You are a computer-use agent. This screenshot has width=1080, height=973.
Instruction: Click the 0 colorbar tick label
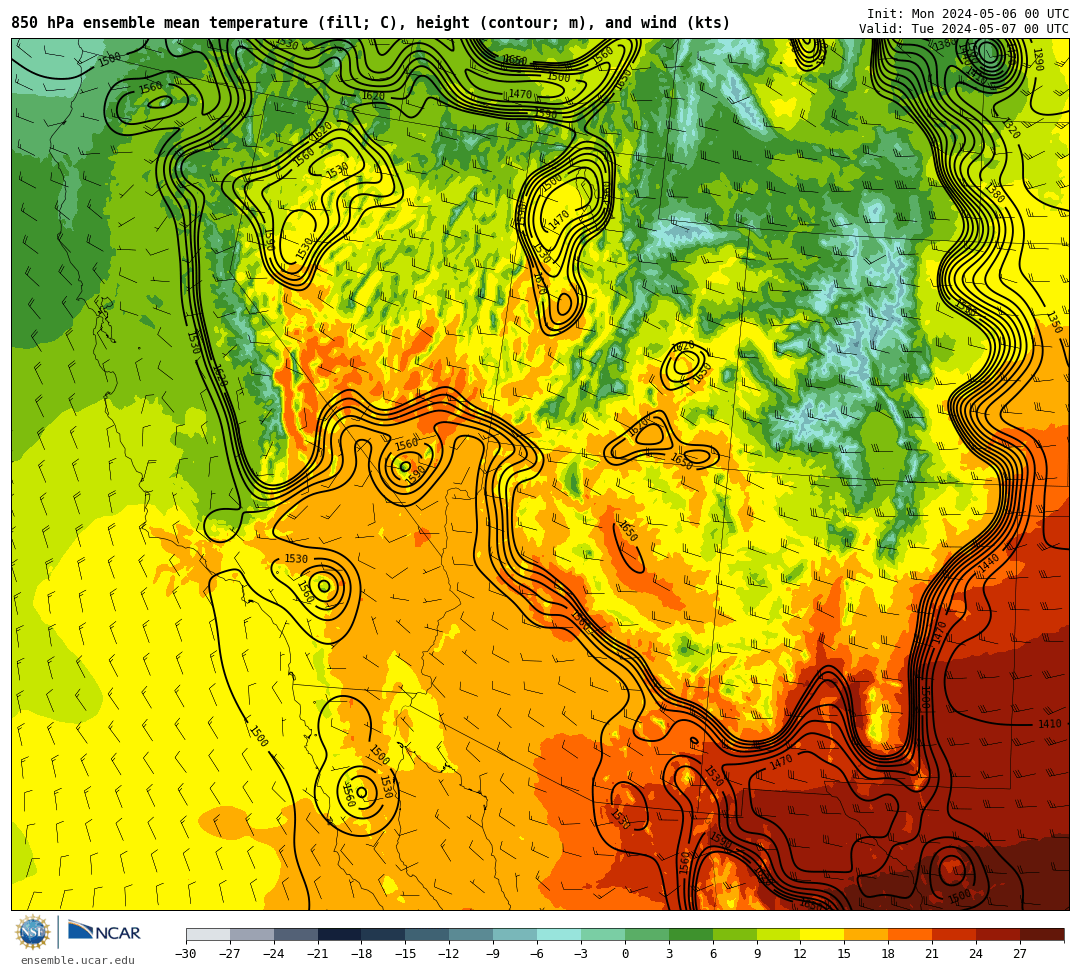[x=625, y=954]
